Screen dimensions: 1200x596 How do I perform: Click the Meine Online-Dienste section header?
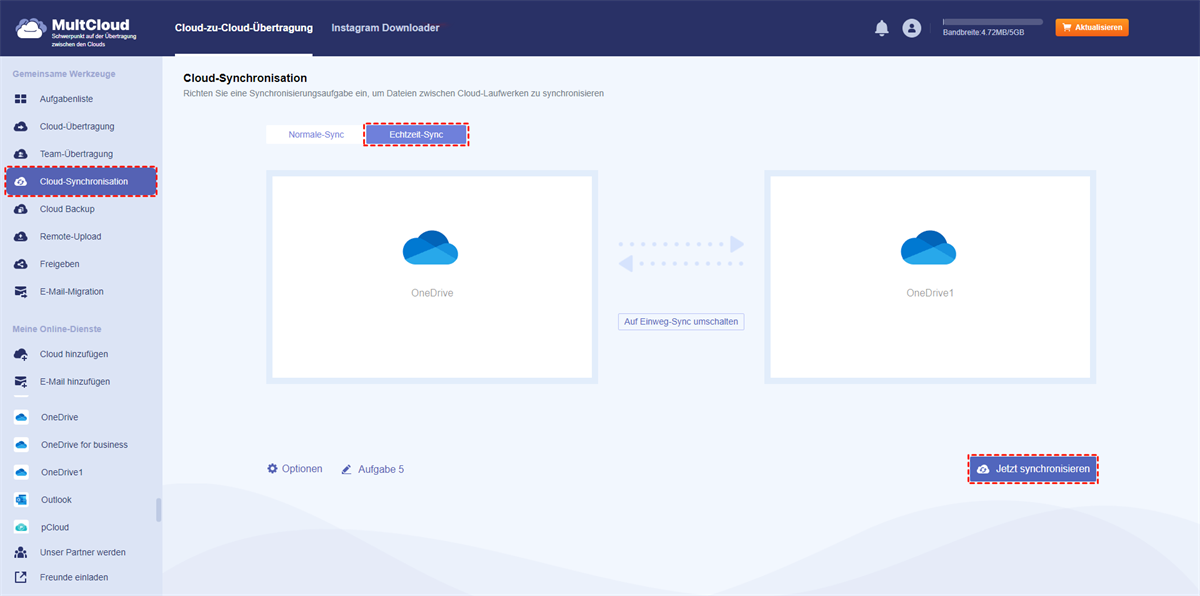tap(57, 329)
